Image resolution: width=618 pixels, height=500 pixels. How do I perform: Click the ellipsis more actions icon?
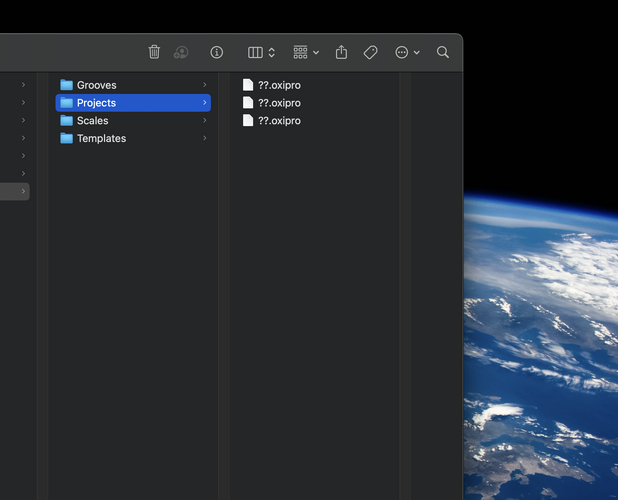point(402,52)
